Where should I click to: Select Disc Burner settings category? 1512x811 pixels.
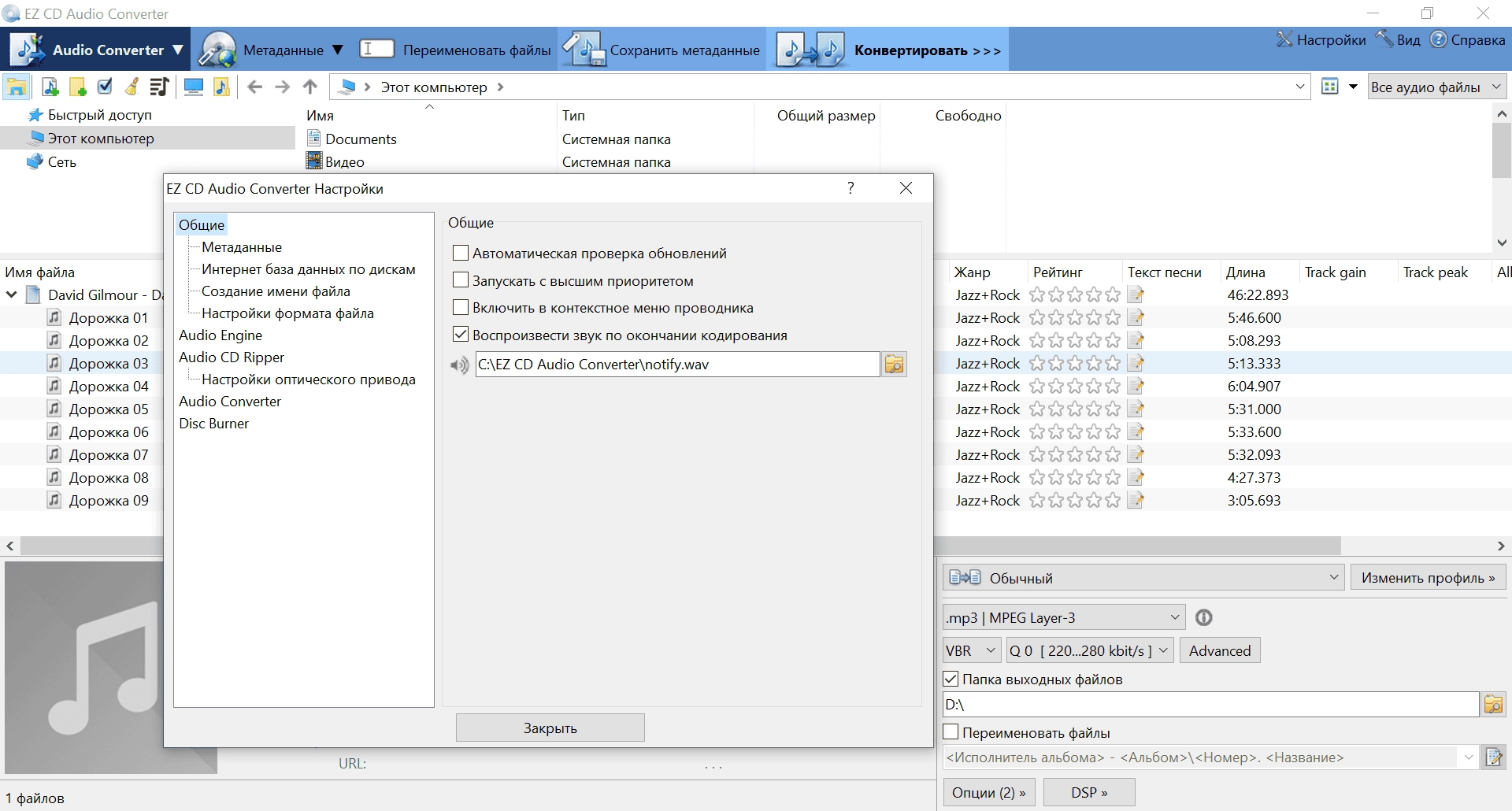(x=213, y=424)
